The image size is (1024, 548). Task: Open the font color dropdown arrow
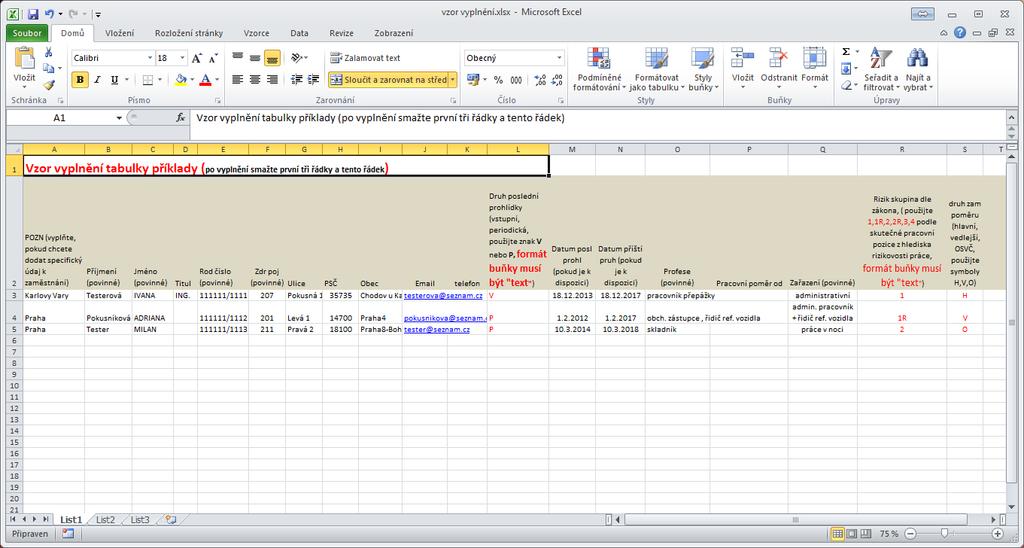point(217,80)
